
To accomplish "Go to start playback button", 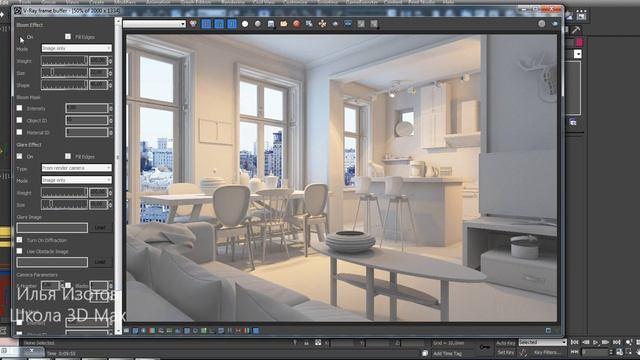I will point(574,342).
